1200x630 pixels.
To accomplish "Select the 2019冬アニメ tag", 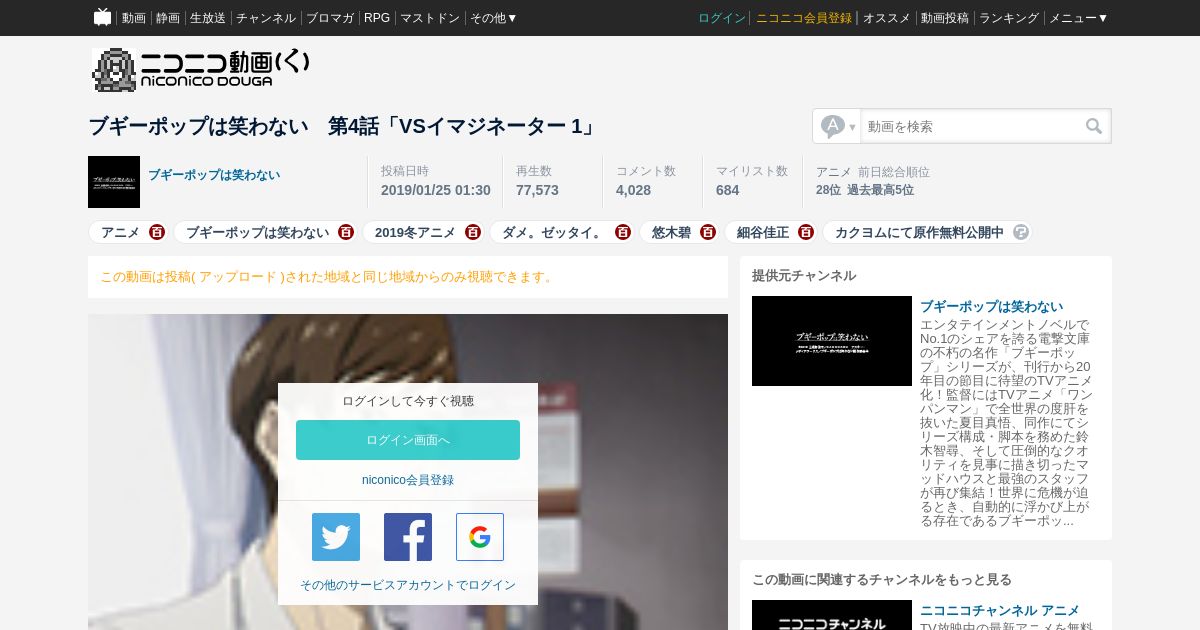I will 415,232.
